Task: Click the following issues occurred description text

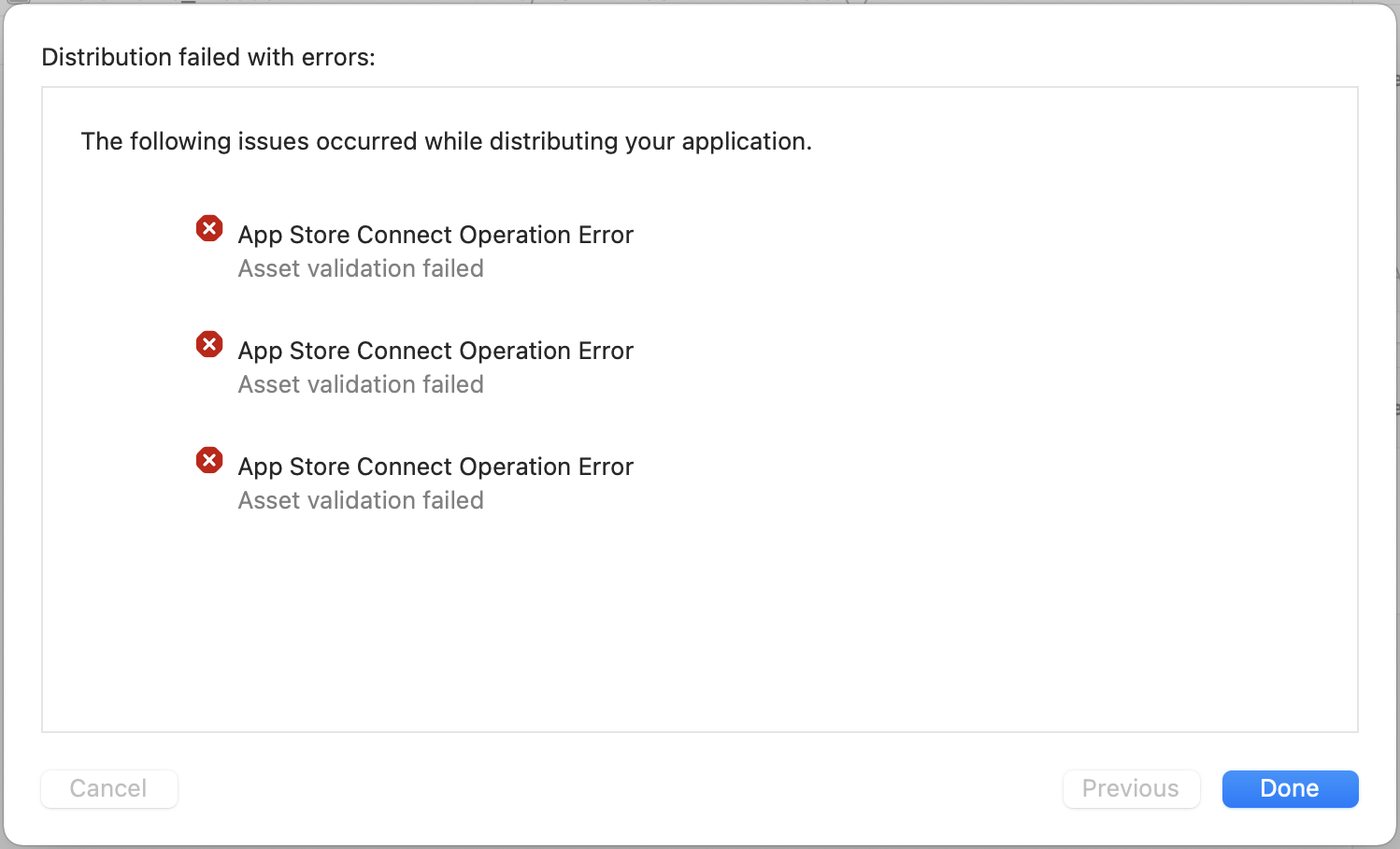Action: tap(447, 141)
